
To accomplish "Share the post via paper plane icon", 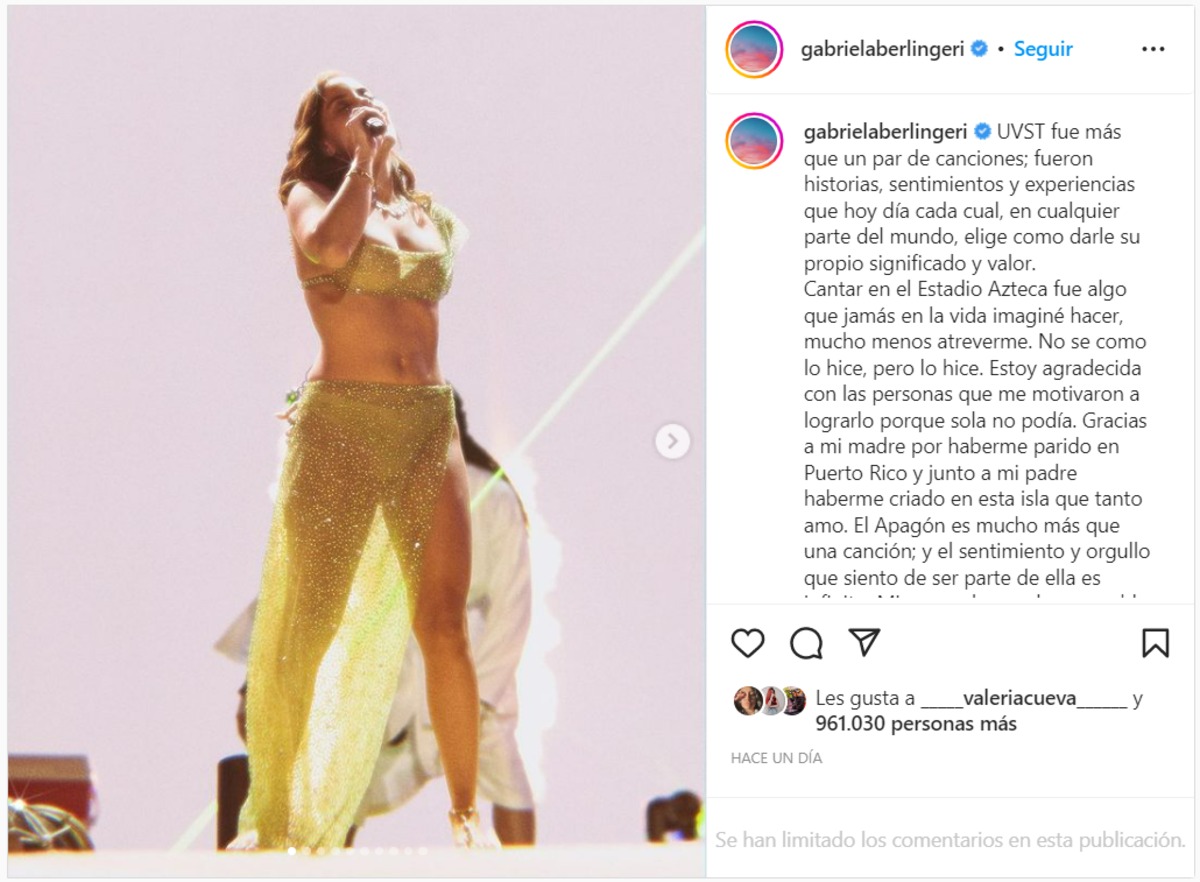I will [864, 642].
